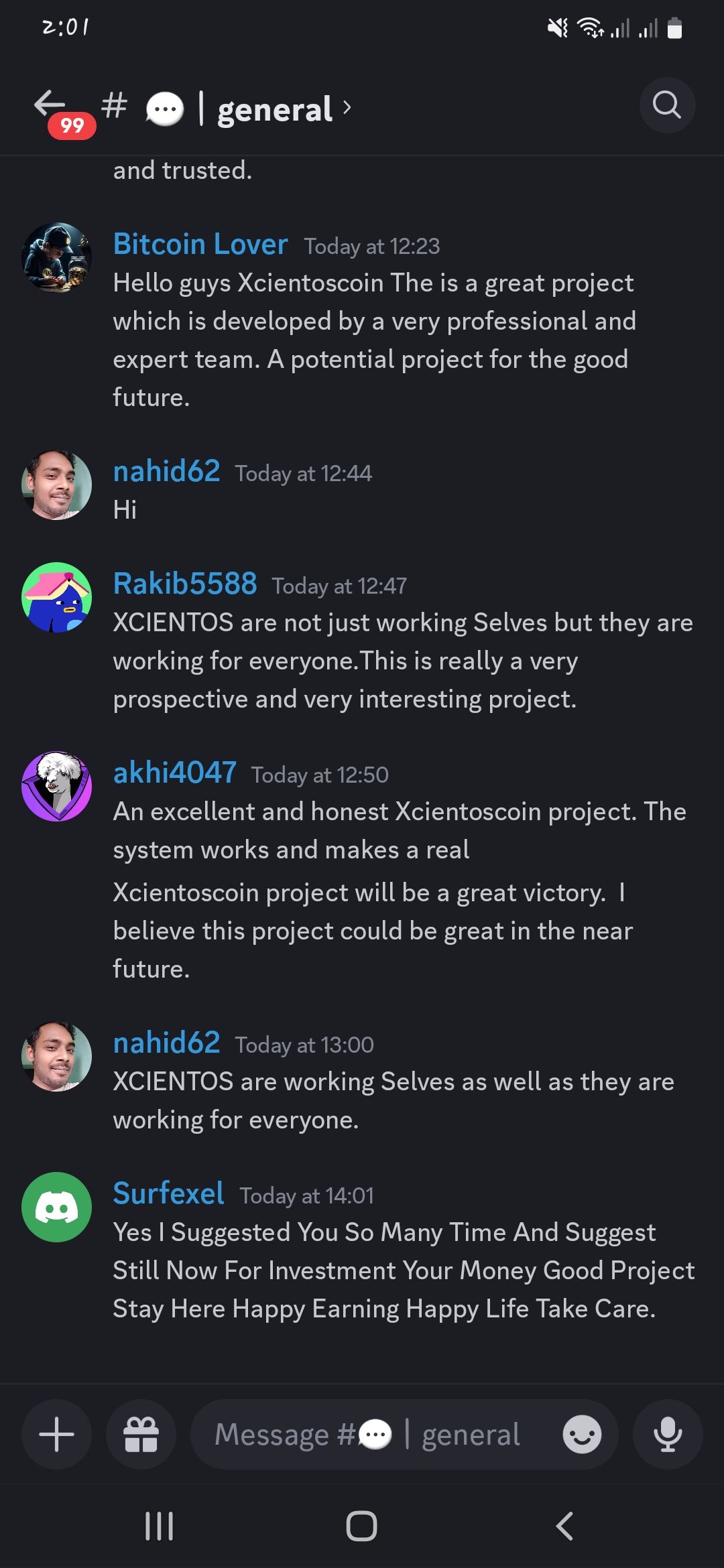Open the emoji picker smiley
This screenshot has height=1568, width=724.
581,1435
